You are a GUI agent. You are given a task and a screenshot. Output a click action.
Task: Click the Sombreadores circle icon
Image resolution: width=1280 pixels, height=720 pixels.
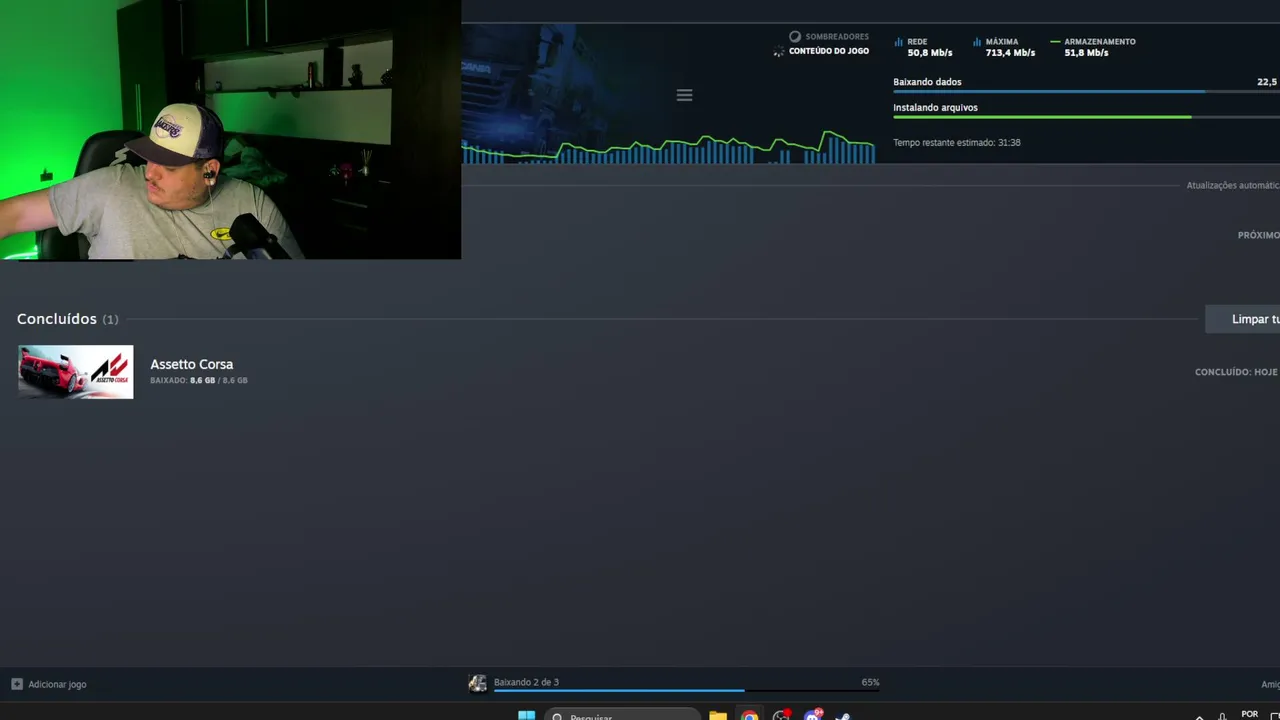click(x=795, y=37)
